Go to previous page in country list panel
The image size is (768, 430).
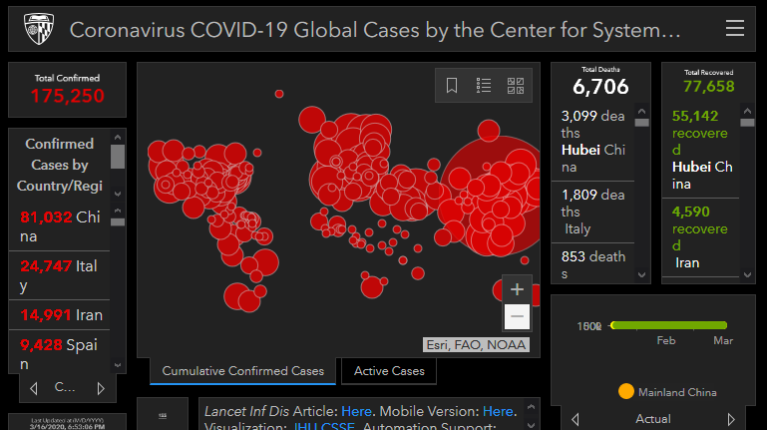35,387
